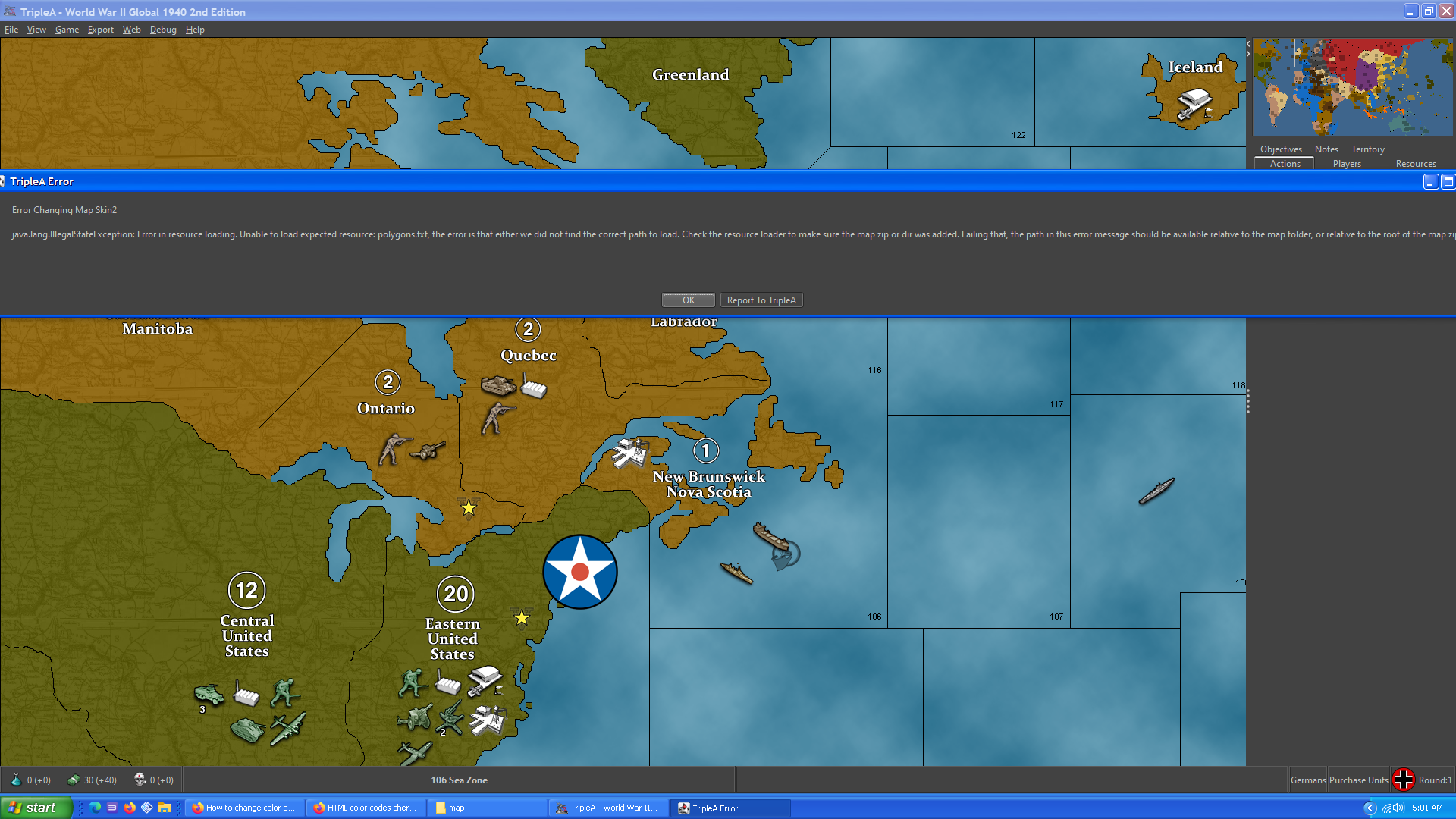Open the Export menu
Viewport: 1456px width, 819px height.
[x=100, y=30]
